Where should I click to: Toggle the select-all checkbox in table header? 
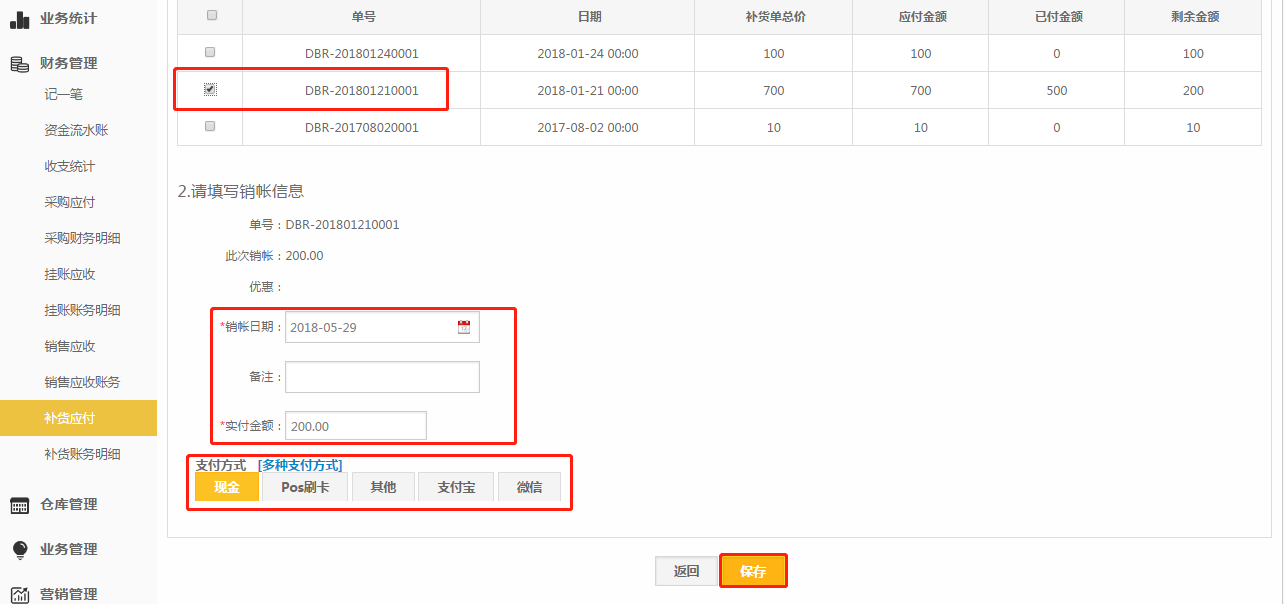pyautogui.click(x=210, y=15)
